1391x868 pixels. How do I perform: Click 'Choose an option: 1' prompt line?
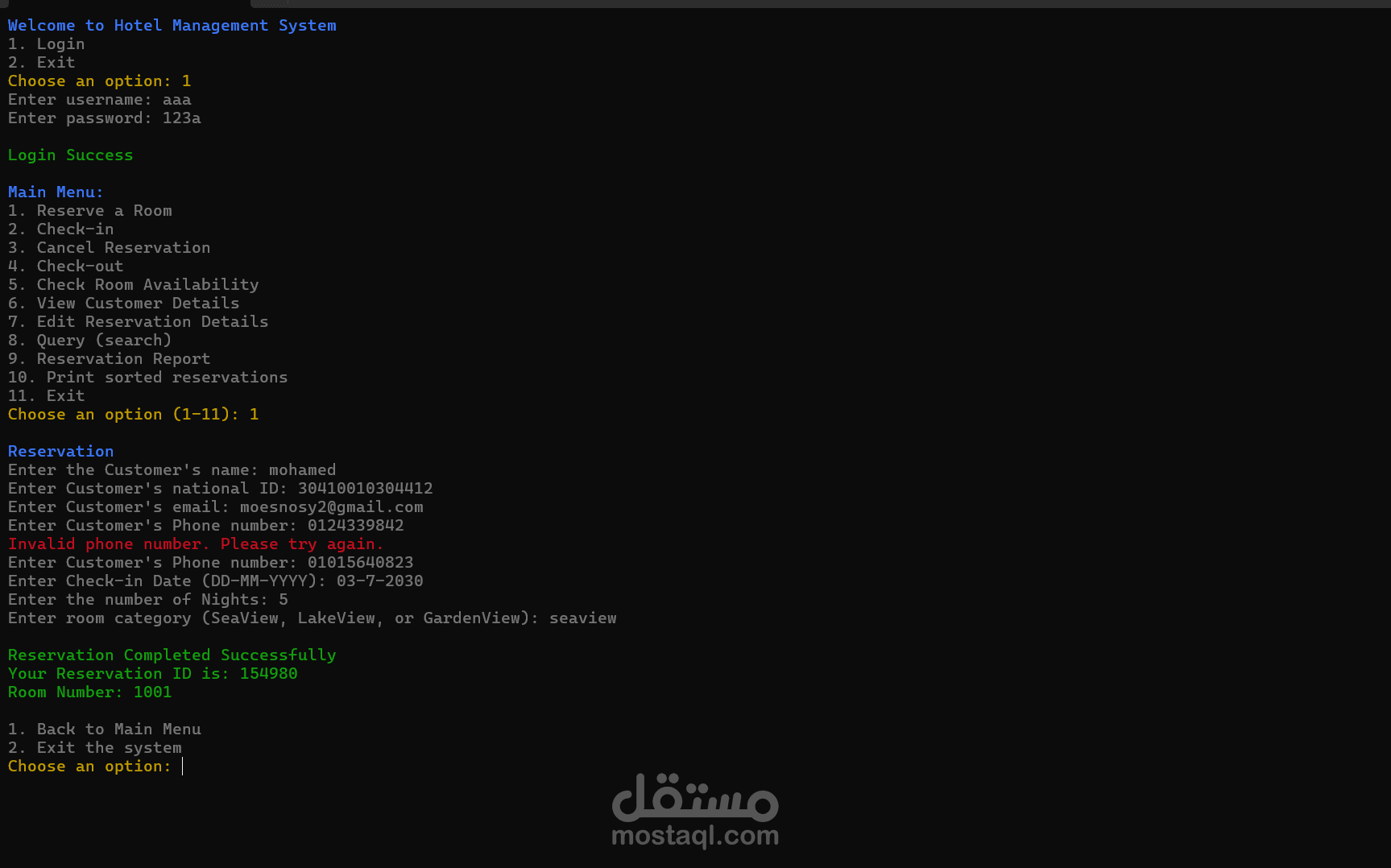[100, 81]
